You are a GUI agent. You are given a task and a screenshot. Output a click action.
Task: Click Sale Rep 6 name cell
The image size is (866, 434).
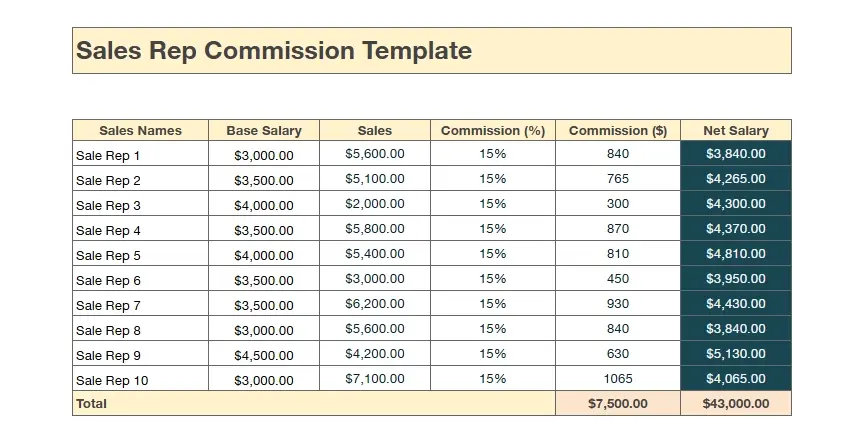[140, 280]
